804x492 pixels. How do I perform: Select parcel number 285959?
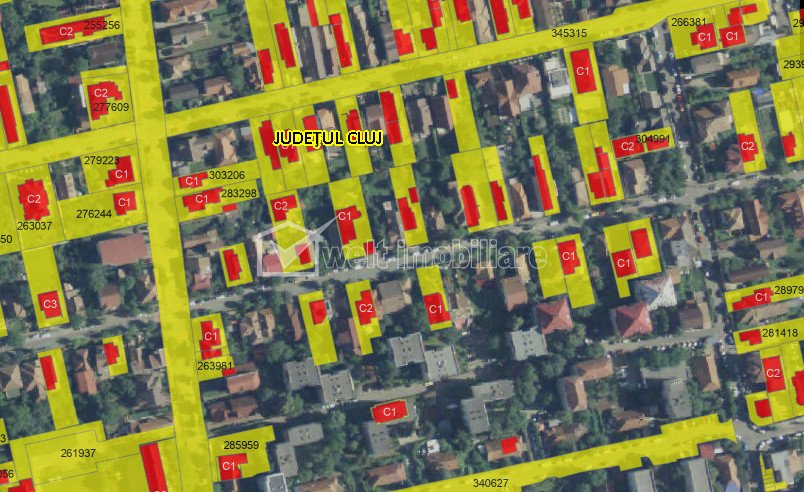pos(240,445)
